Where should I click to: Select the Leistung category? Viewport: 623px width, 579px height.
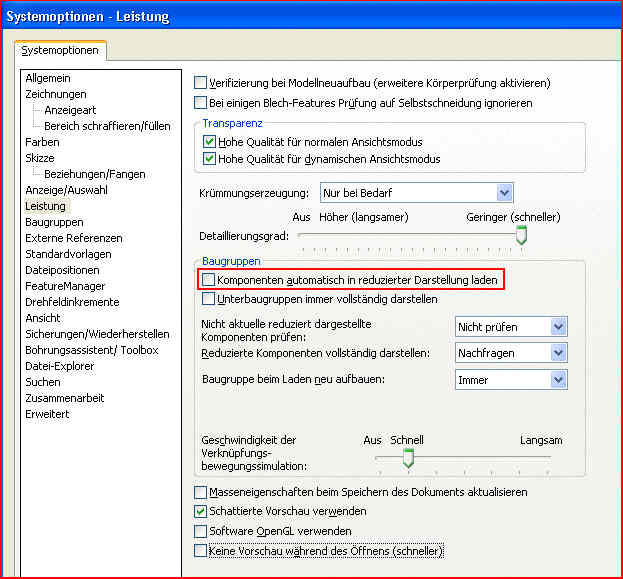coord(45,206)
